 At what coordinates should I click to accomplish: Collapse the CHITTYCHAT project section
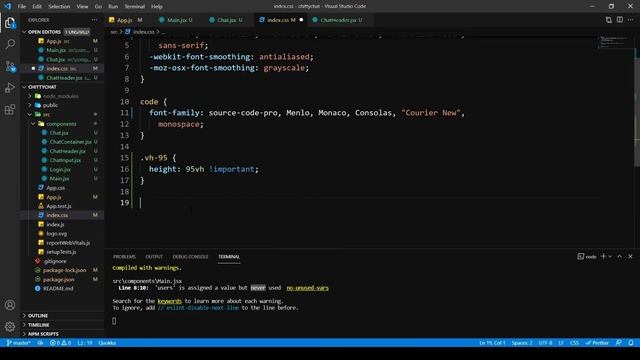24,87
